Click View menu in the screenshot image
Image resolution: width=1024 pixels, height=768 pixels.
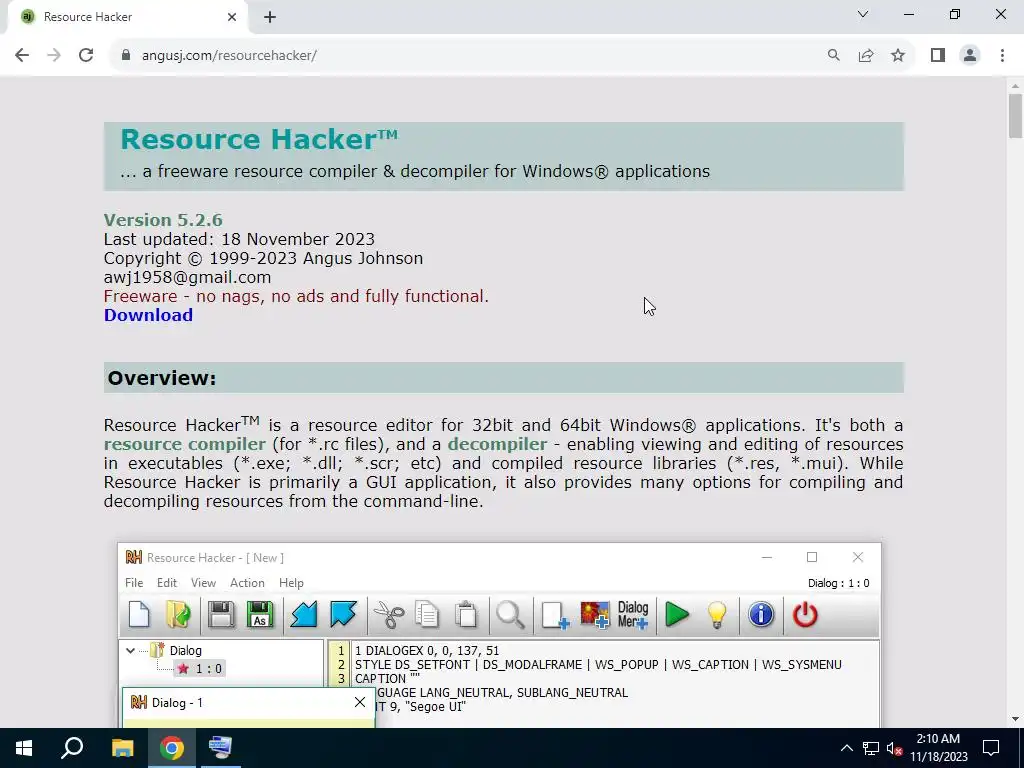(203, 583)
